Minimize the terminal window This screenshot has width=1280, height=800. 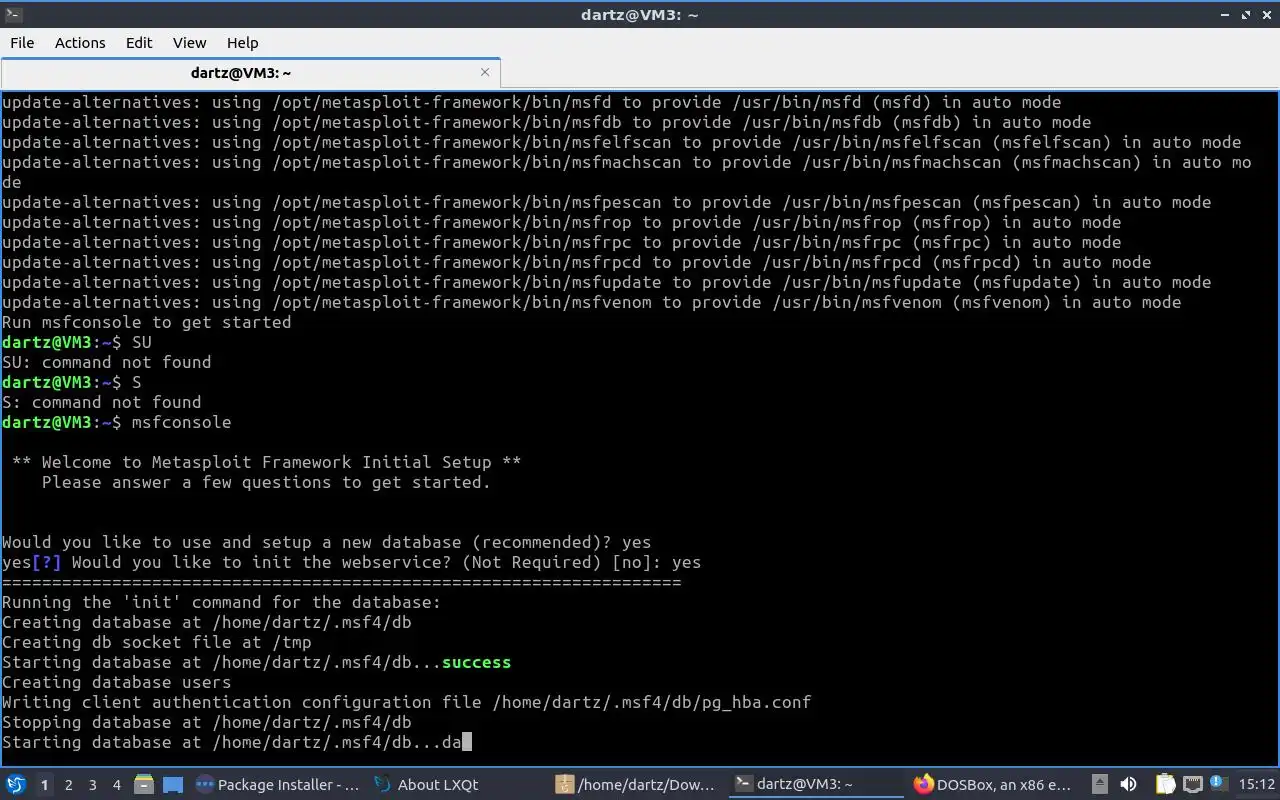point(1226,14)
